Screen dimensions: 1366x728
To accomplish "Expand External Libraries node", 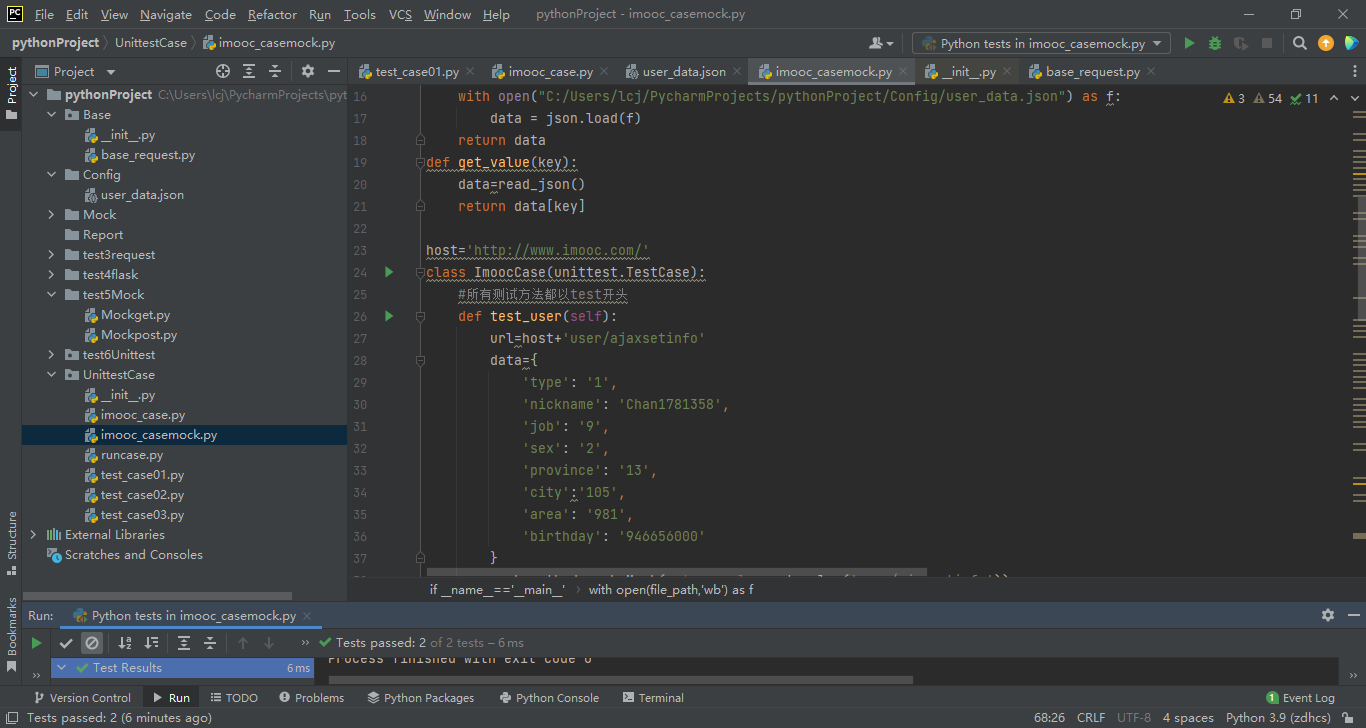I will click(x=34, y=534).
